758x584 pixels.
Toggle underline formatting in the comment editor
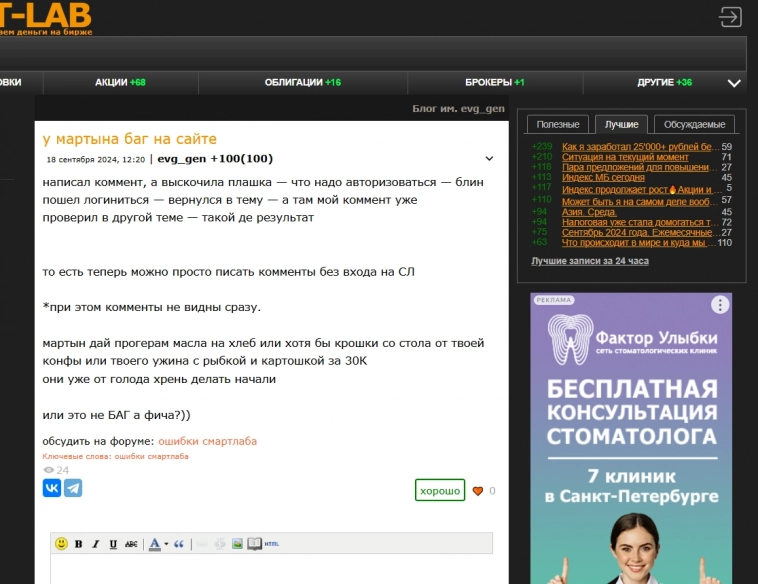point(113,544)
